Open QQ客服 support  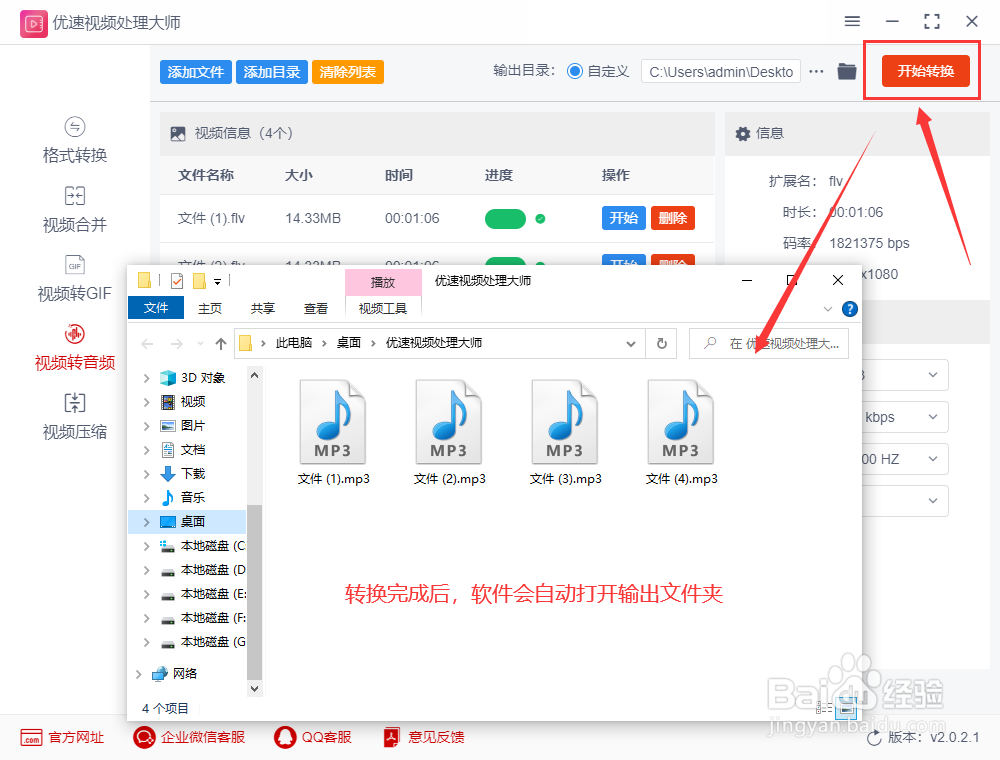click(x=313, y=738)
